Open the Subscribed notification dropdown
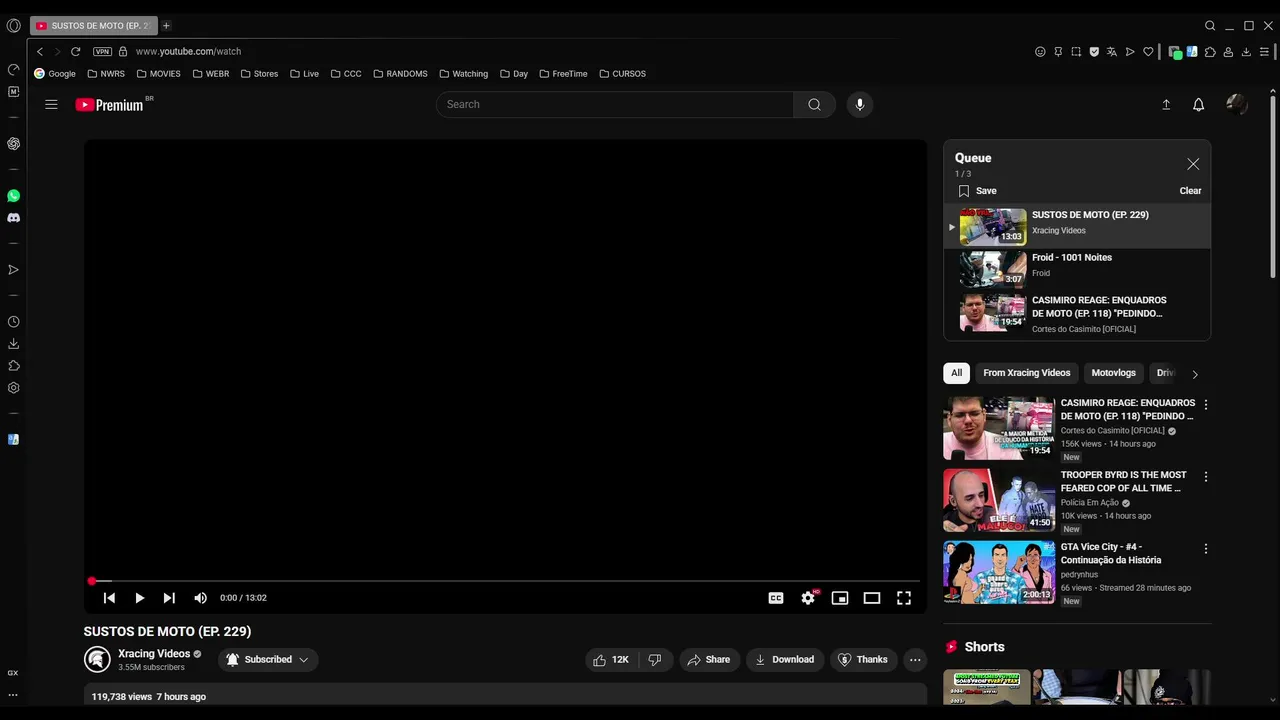The width and height of the screenshot is (1280, 720). click(x=268, y=660)
